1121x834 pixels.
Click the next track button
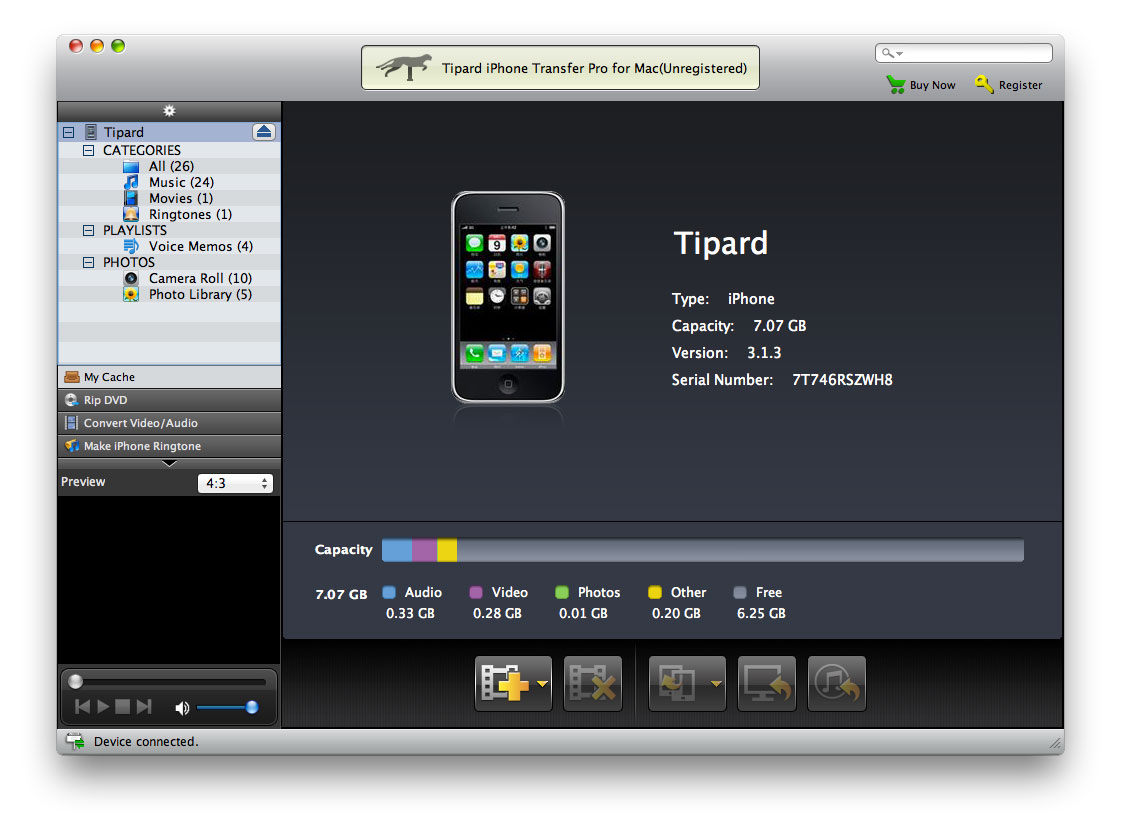point(144,707)
